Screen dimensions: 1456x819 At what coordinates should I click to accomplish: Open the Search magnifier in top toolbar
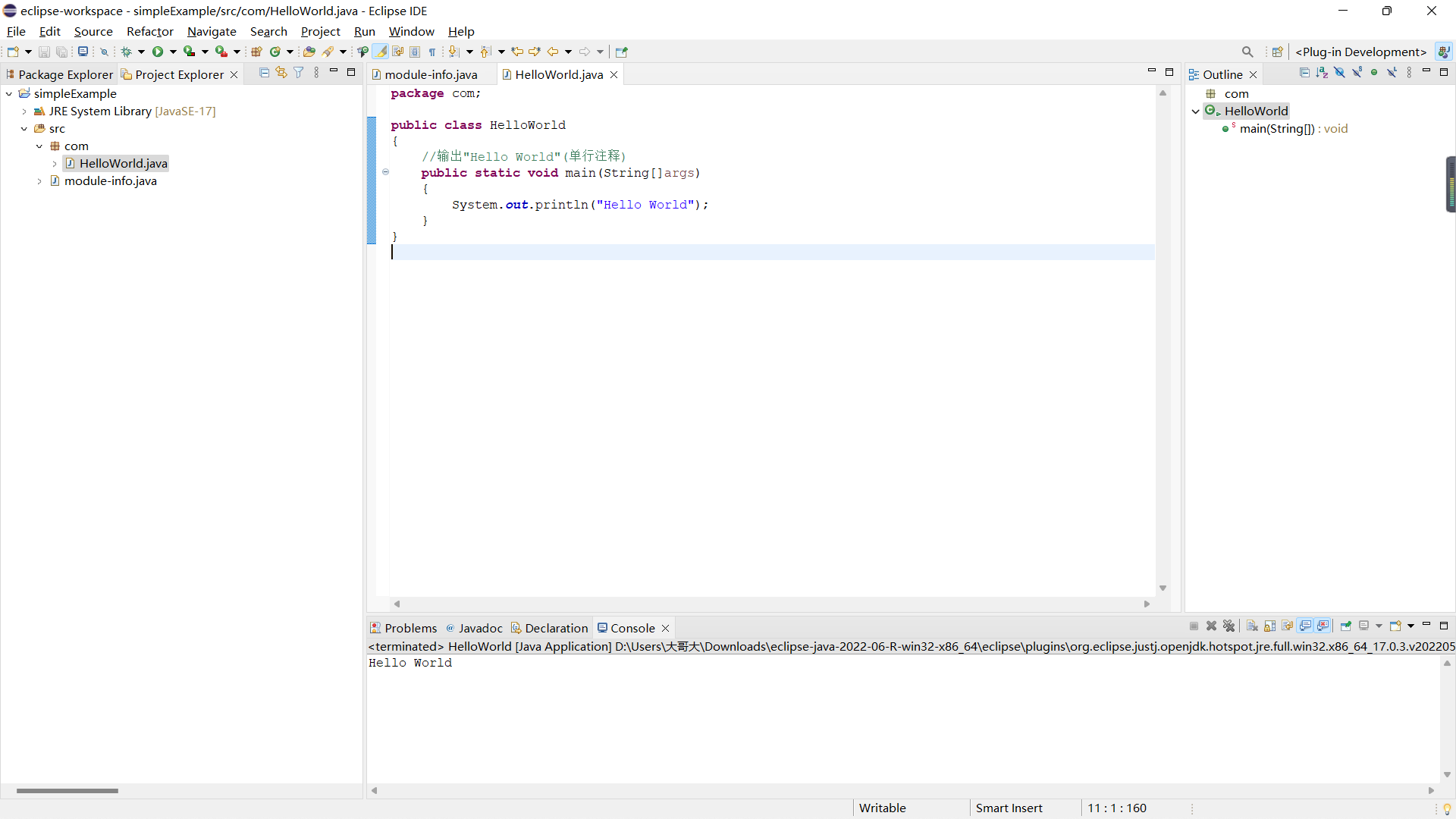(x=1247, y=52)
